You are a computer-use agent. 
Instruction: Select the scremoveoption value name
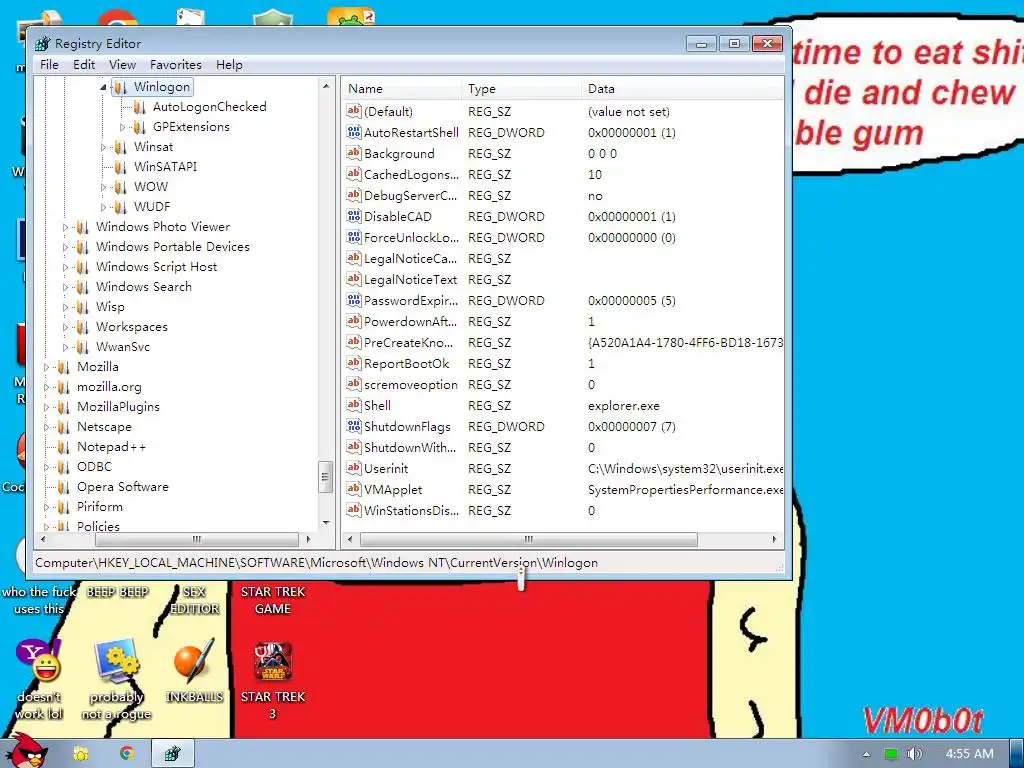(x=411, y=385)
